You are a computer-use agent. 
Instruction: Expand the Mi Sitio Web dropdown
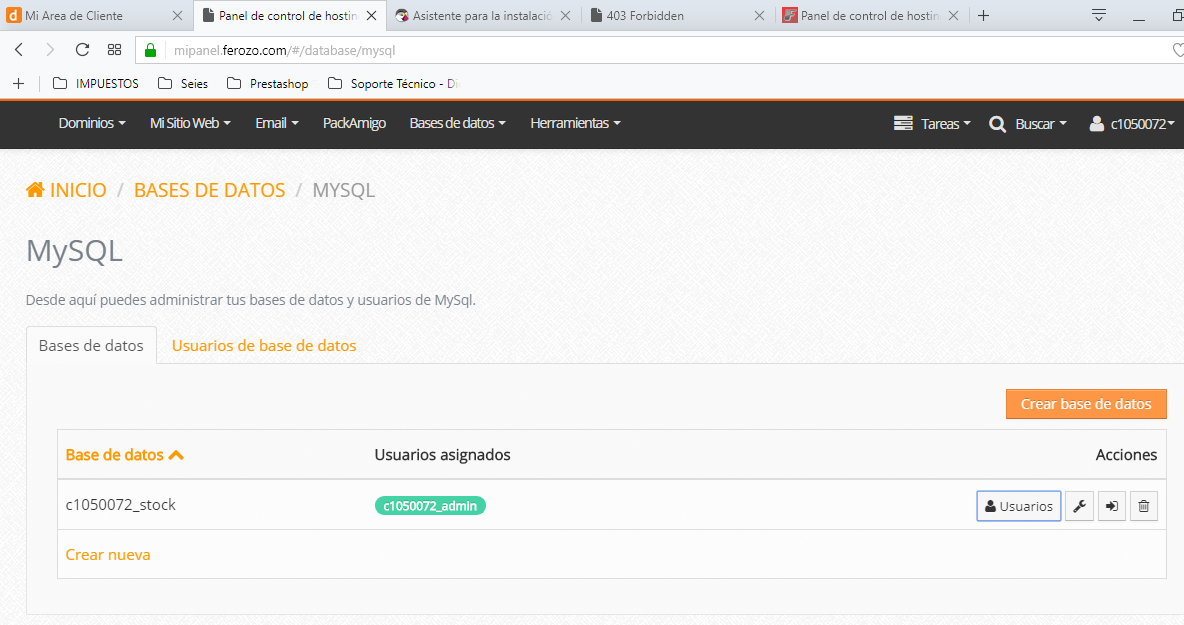point(190,123)
